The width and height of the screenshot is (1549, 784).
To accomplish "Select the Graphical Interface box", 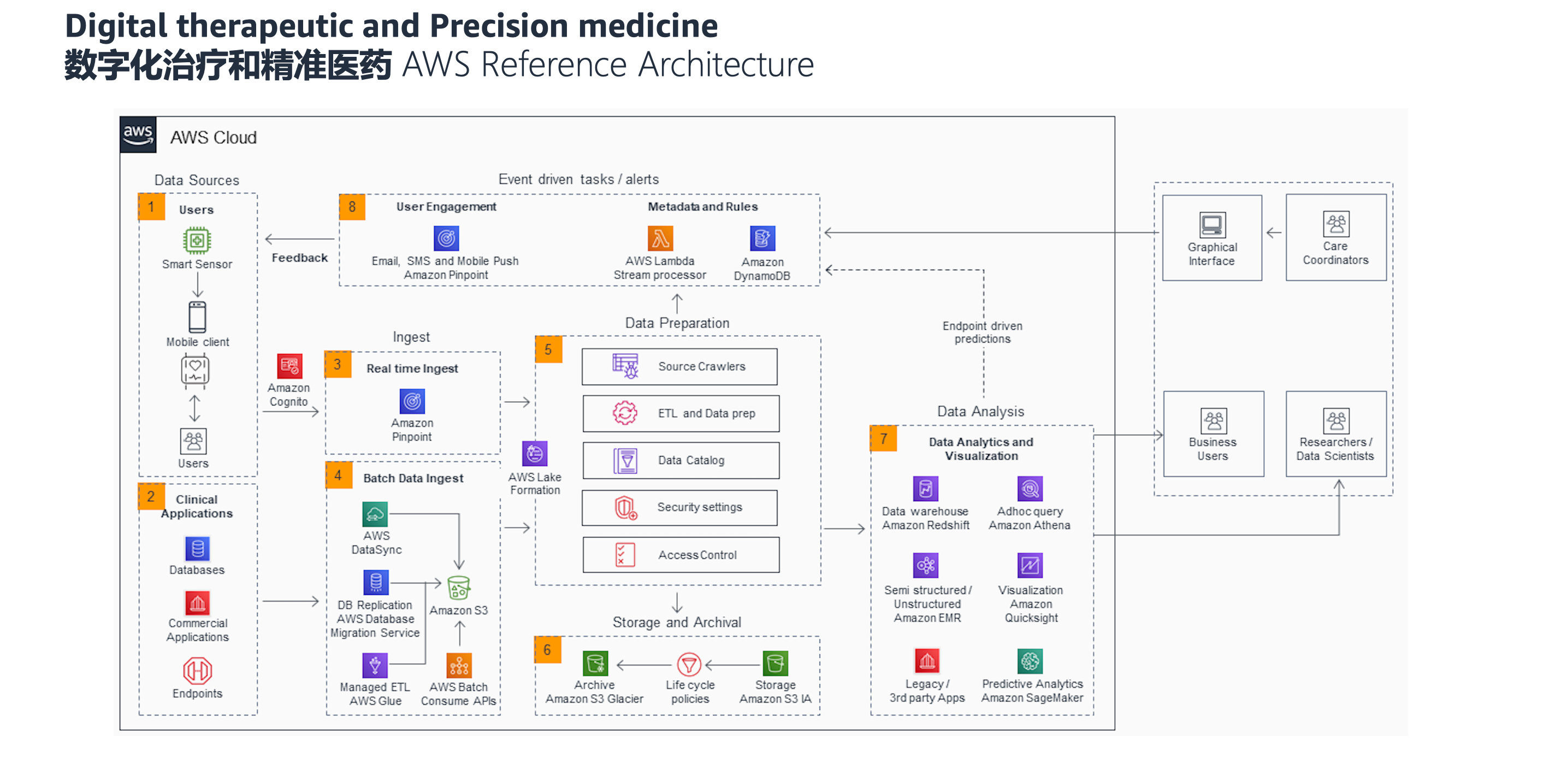I will pos(1211,237).
